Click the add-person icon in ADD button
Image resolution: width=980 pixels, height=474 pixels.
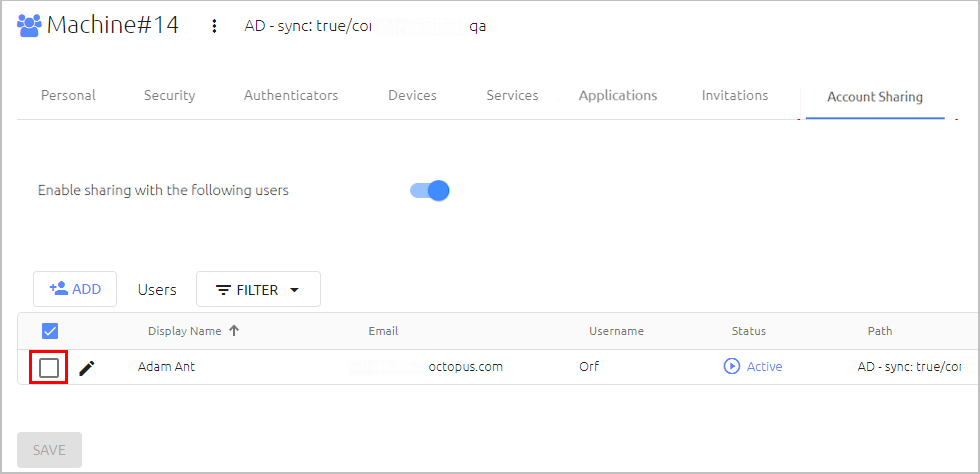(x=59, y=288)
